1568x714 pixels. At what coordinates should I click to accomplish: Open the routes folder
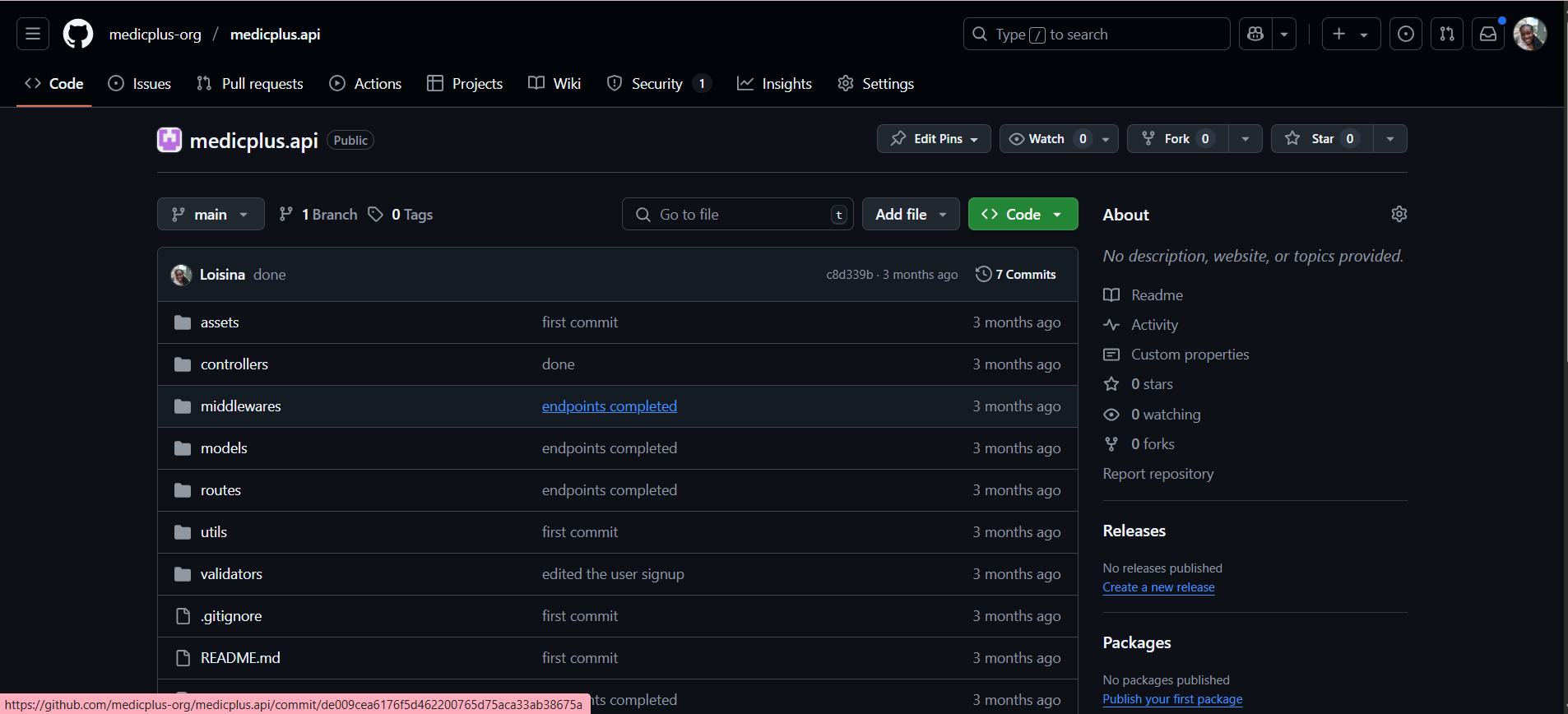(220, 490)
